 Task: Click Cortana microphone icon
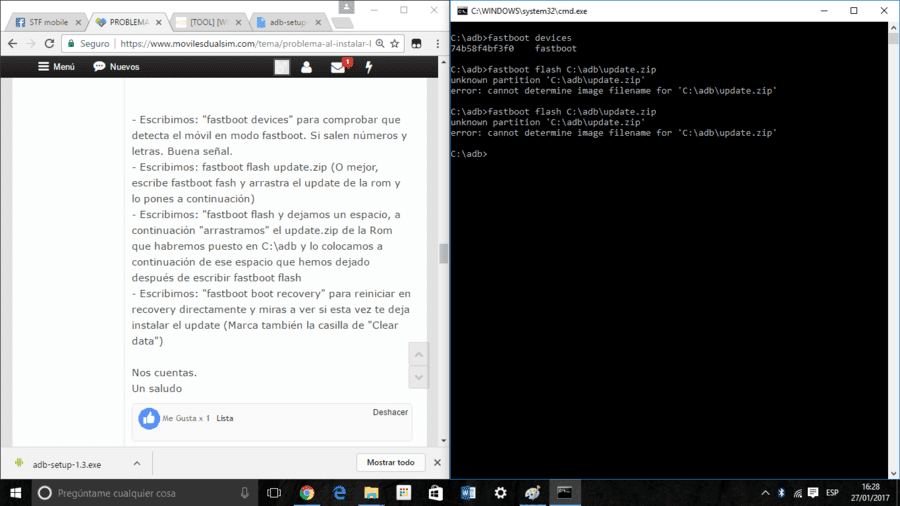point(245,493)
